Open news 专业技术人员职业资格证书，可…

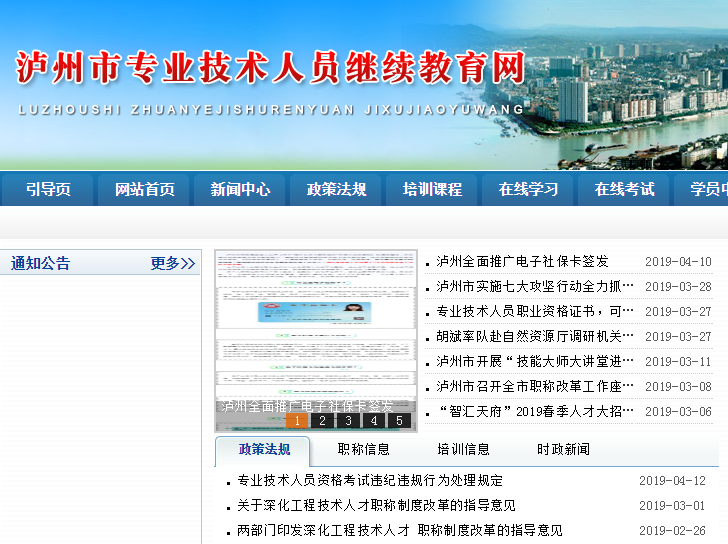534,311
